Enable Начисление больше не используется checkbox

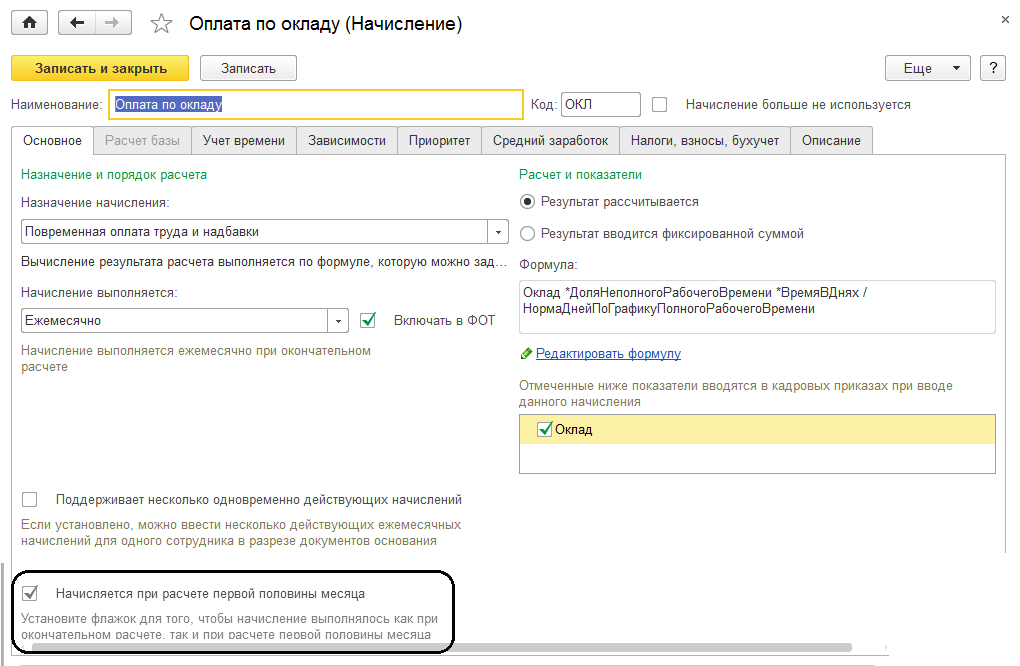(660, 105)
